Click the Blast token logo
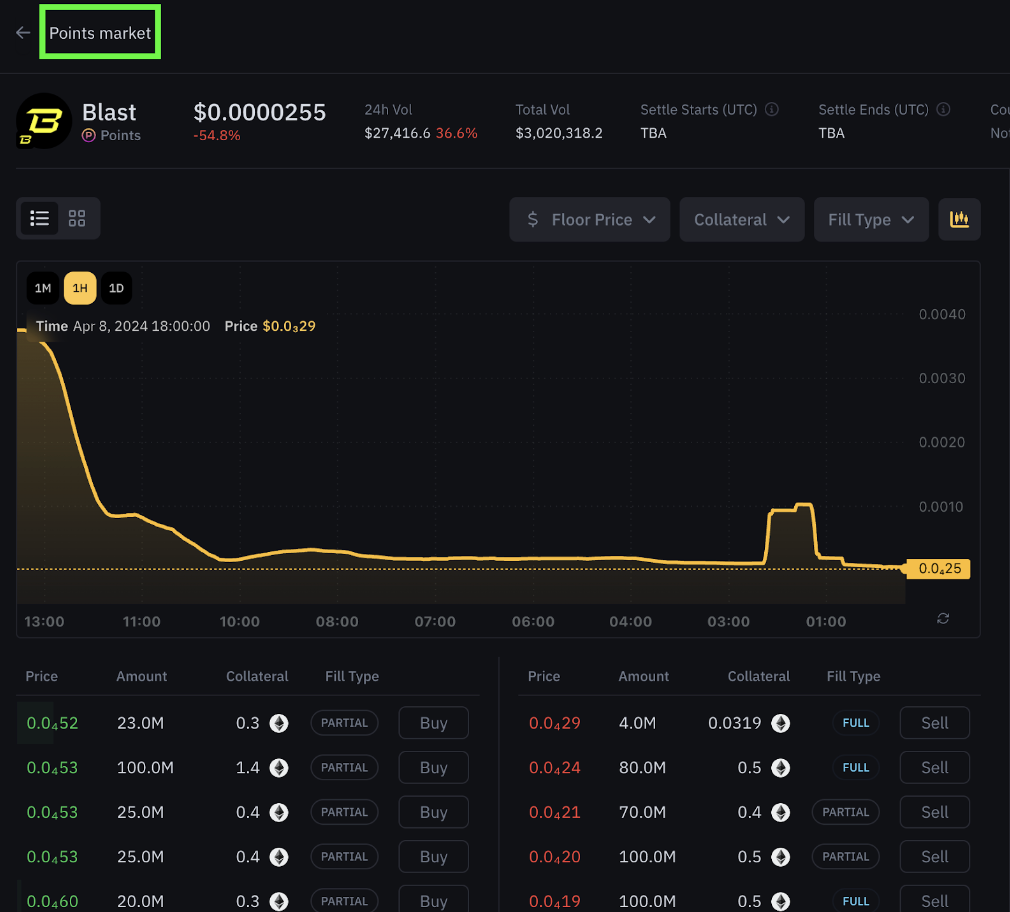Screen dimensions: 1010x912 [x=44, y=121]
